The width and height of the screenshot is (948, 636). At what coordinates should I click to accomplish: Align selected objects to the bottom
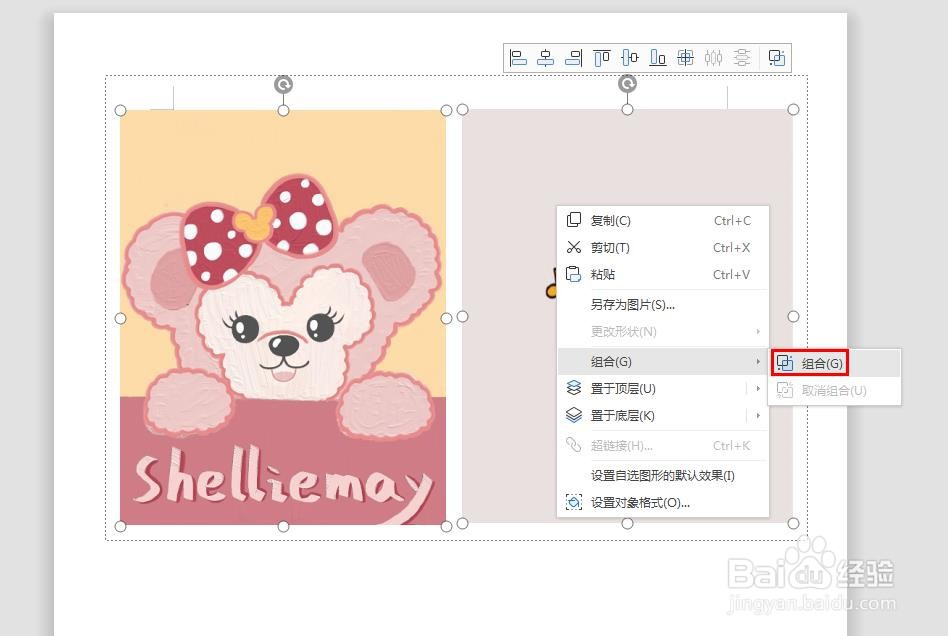point(657,58)
